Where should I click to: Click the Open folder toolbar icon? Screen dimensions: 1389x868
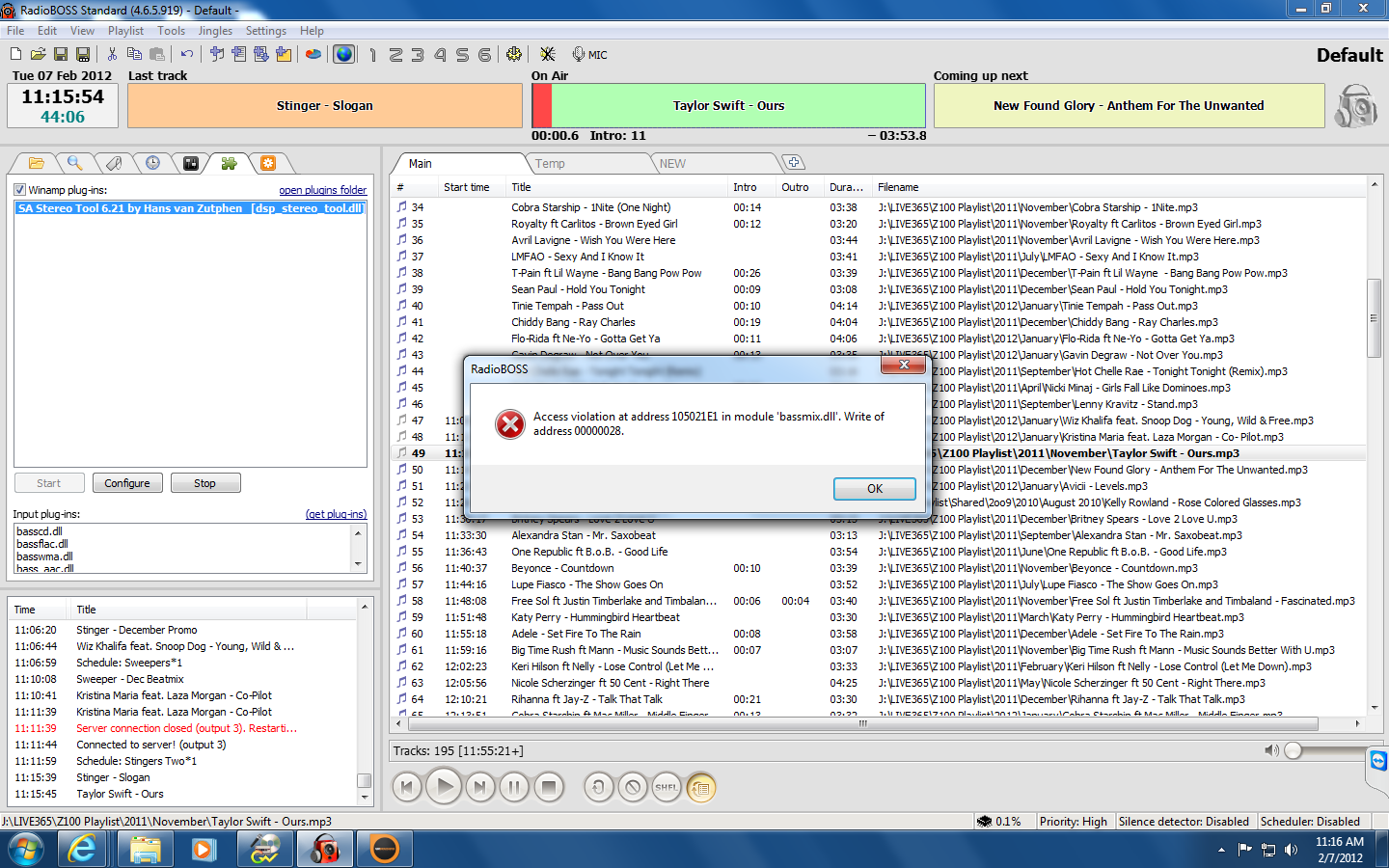click(38, 54)
